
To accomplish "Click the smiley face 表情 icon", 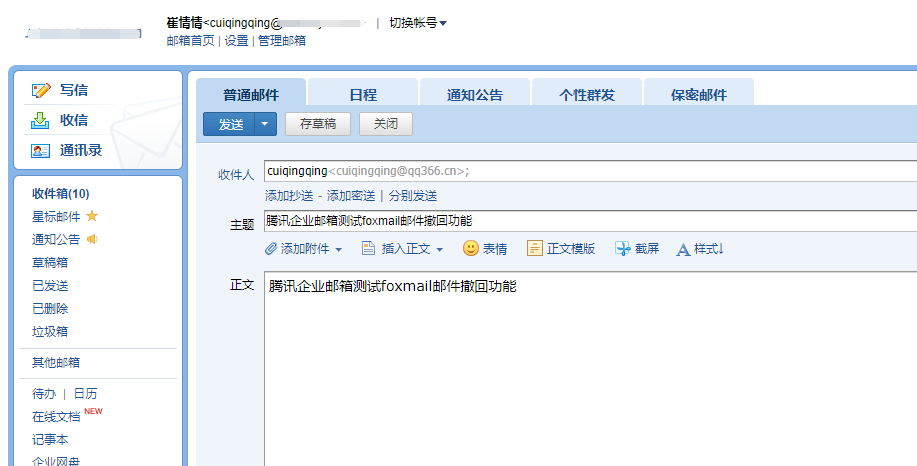I will (470, 248).
